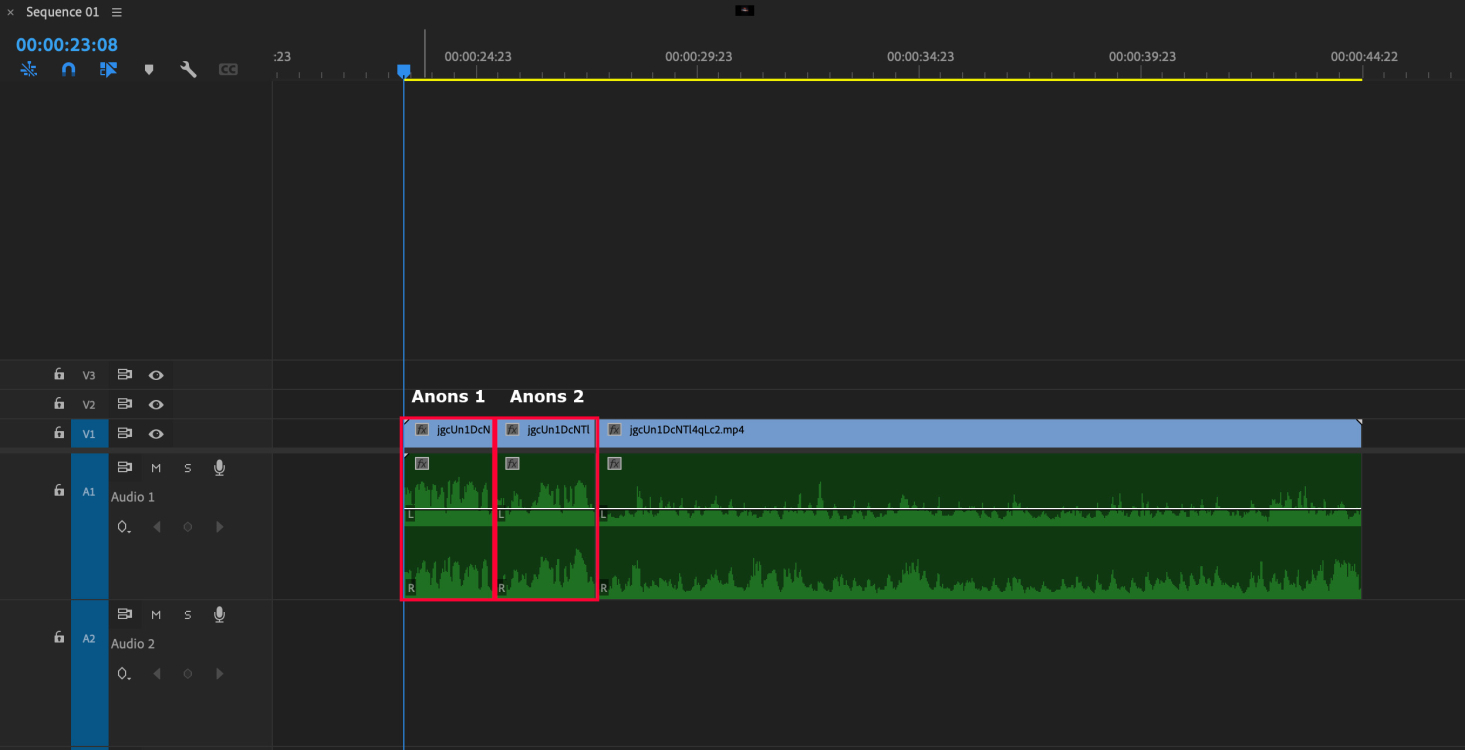Open Audio 2 show keyframes dropdown
The image size is (1465, 750).
coord(124,674)
